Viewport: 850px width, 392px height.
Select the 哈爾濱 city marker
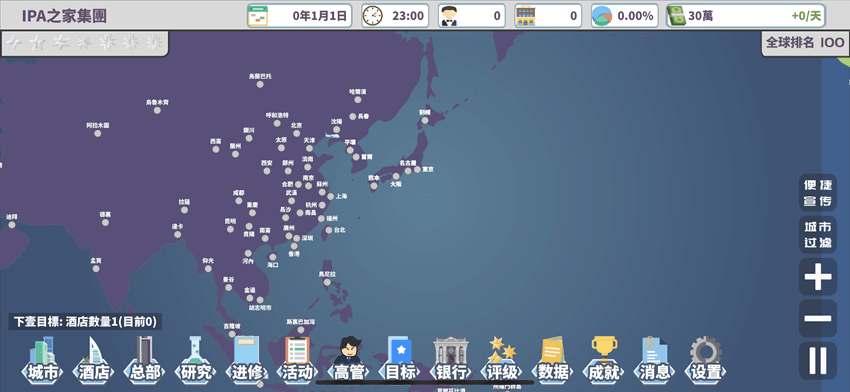[x=358, y=99]
